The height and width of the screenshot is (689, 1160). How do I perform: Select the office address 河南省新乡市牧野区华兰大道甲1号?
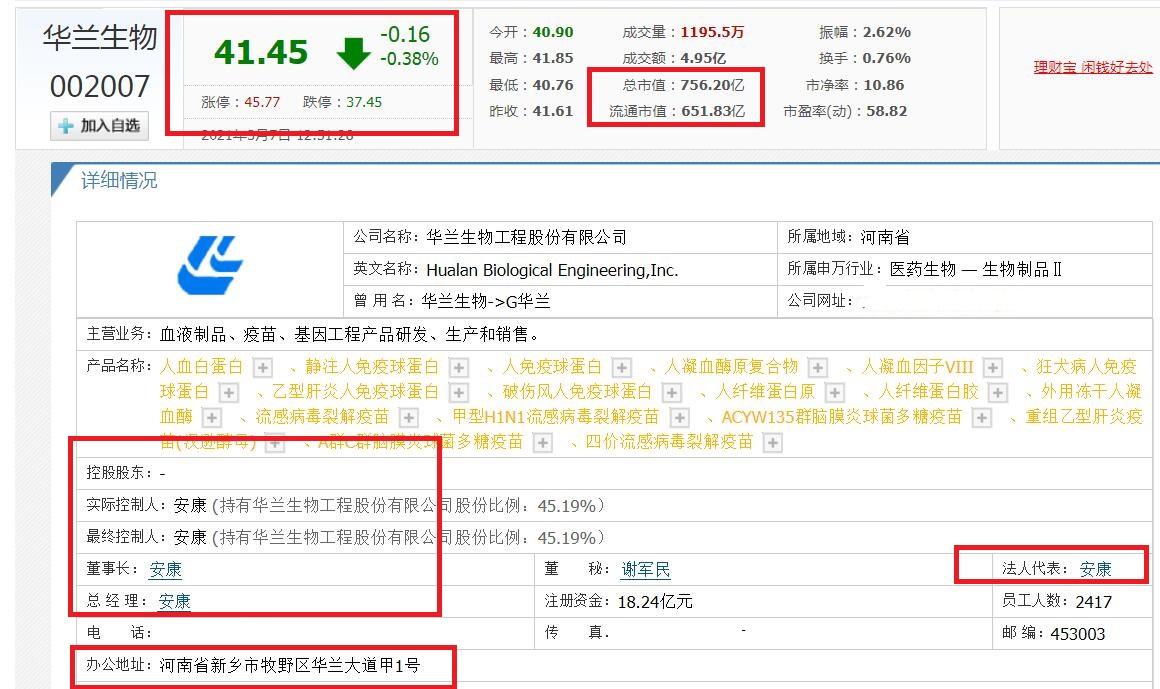pos(289,665)
